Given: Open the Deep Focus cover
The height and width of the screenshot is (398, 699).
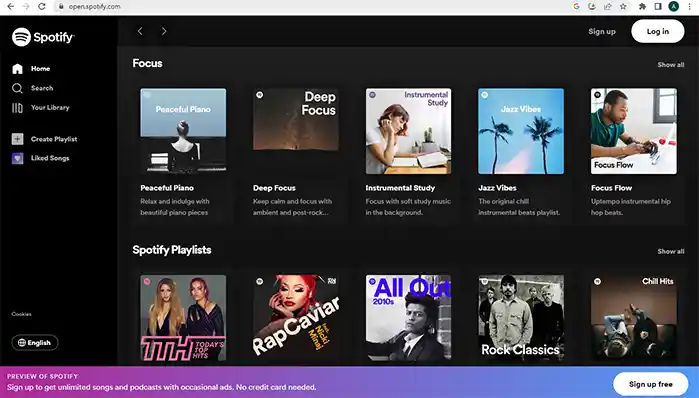Looking at the screenshot, I should point(296,131).
